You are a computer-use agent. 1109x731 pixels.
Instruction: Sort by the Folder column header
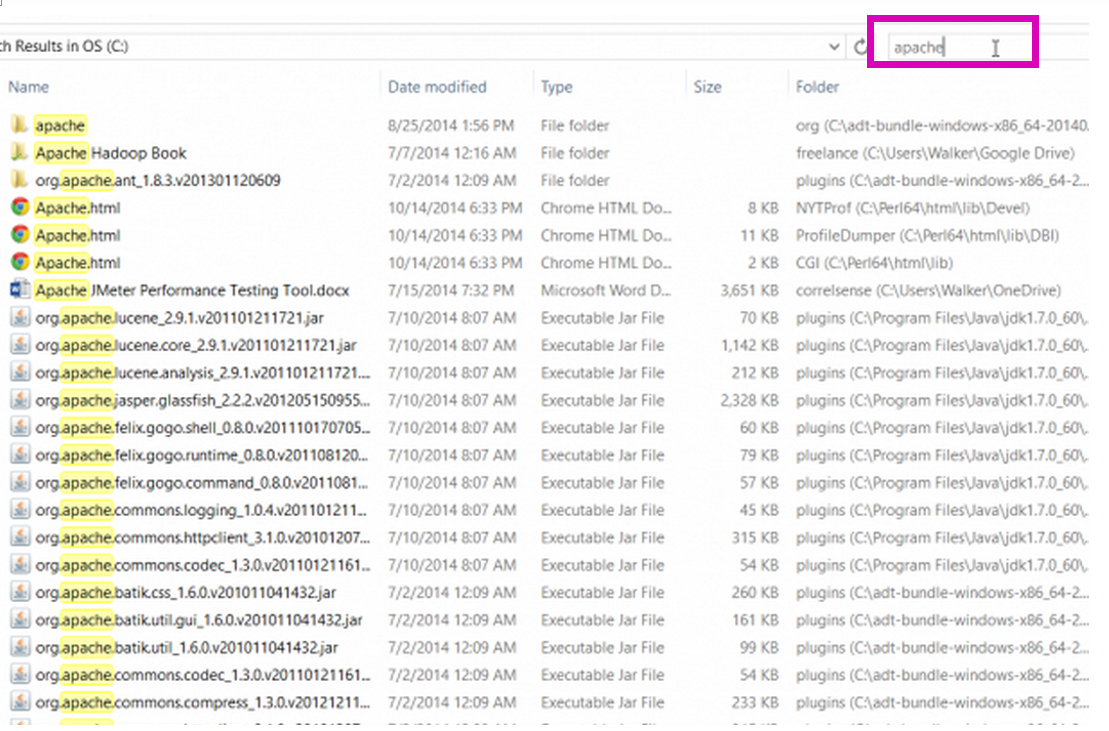click(817, 87)
